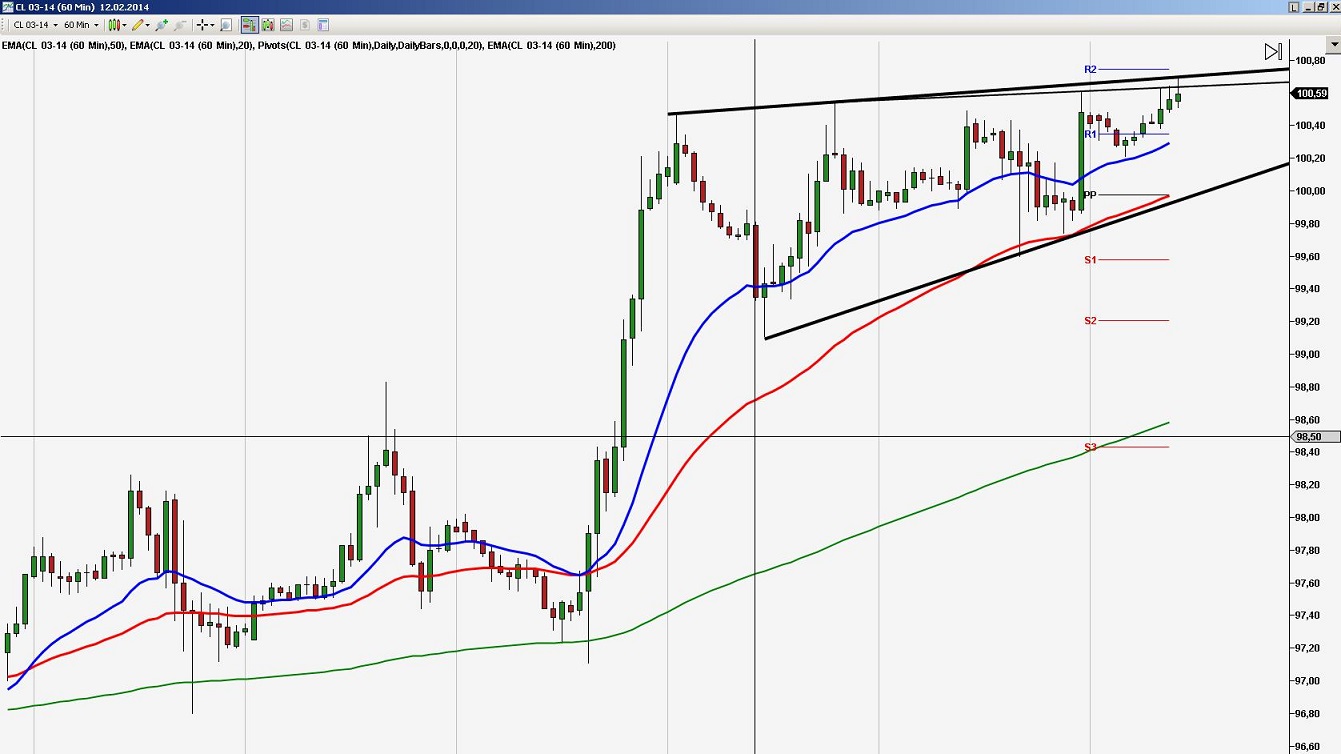
Task: Open the pencil drawing tool
Action: point(137,24)
